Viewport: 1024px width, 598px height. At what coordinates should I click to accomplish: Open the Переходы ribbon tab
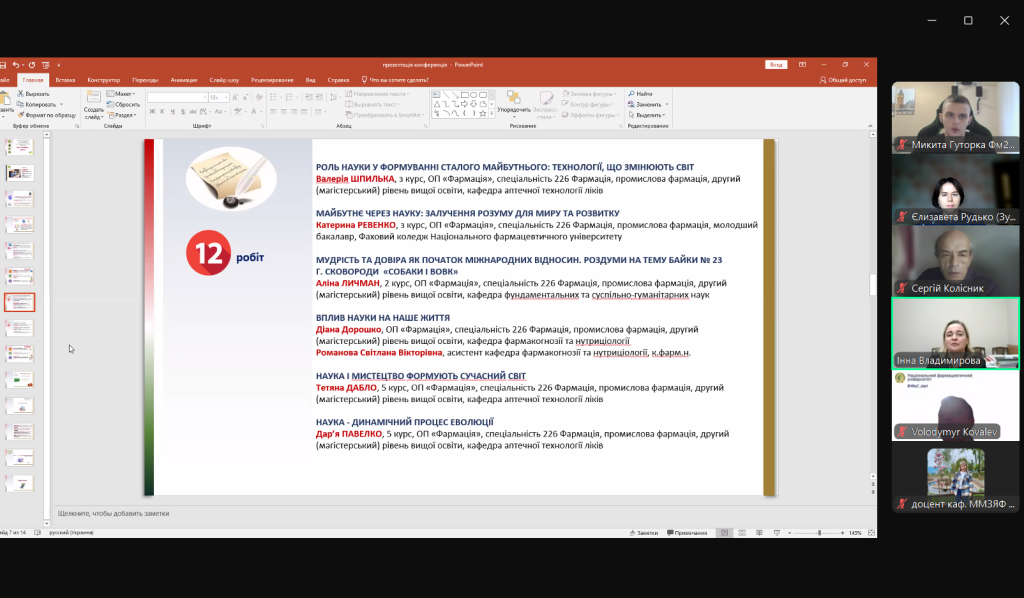pos(145,80)
